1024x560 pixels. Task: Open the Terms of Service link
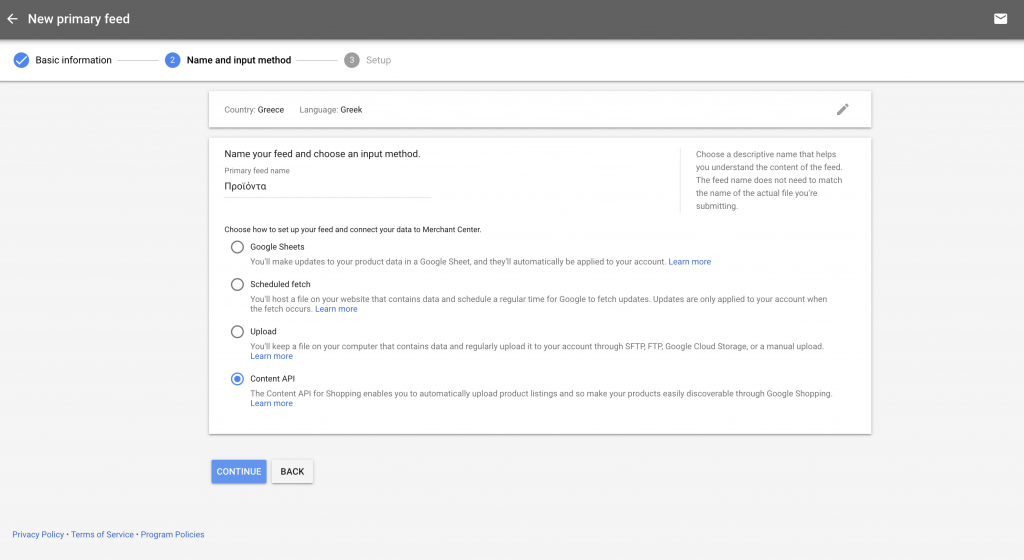103,535
